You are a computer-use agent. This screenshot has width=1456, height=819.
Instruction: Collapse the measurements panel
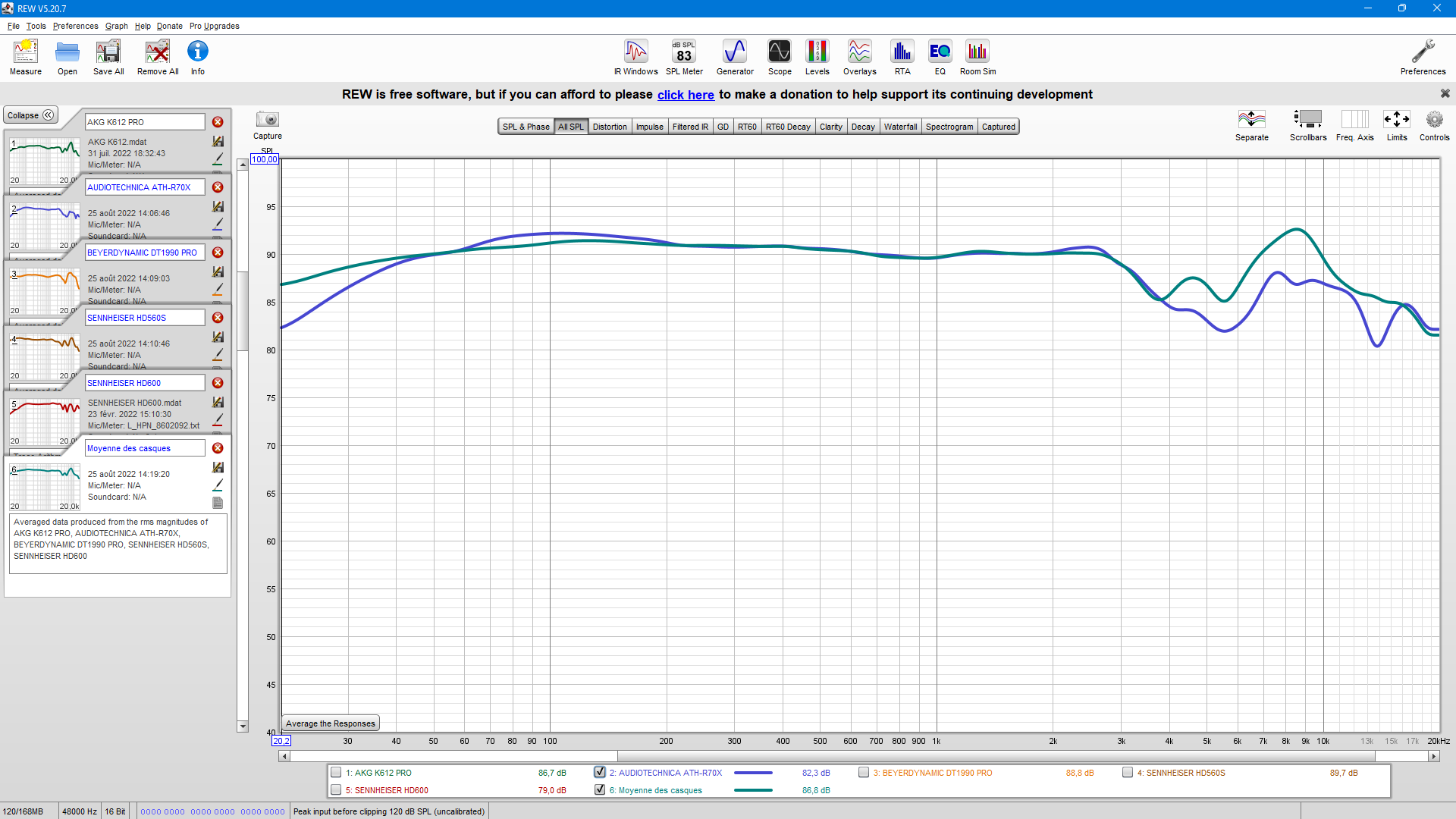31,115
